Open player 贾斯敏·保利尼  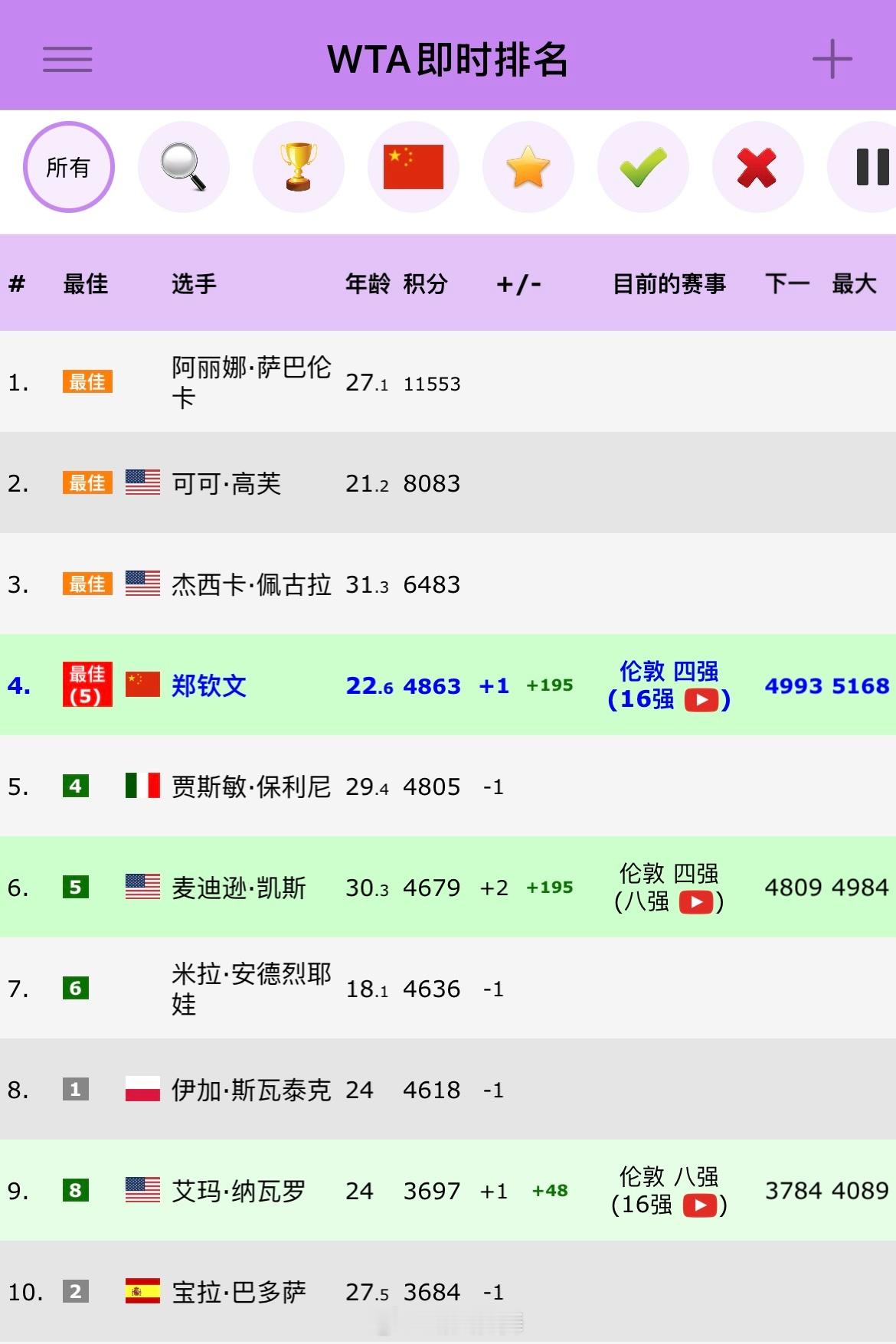(251, 786)
